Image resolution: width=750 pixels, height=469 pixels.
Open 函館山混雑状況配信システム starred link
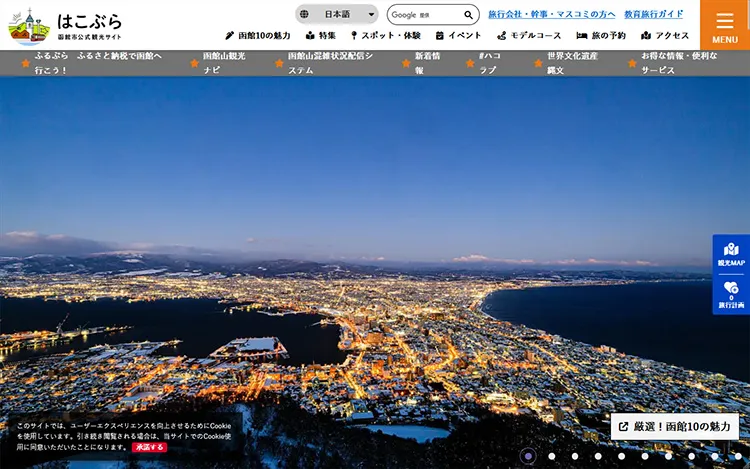click(x=324, y=63)
